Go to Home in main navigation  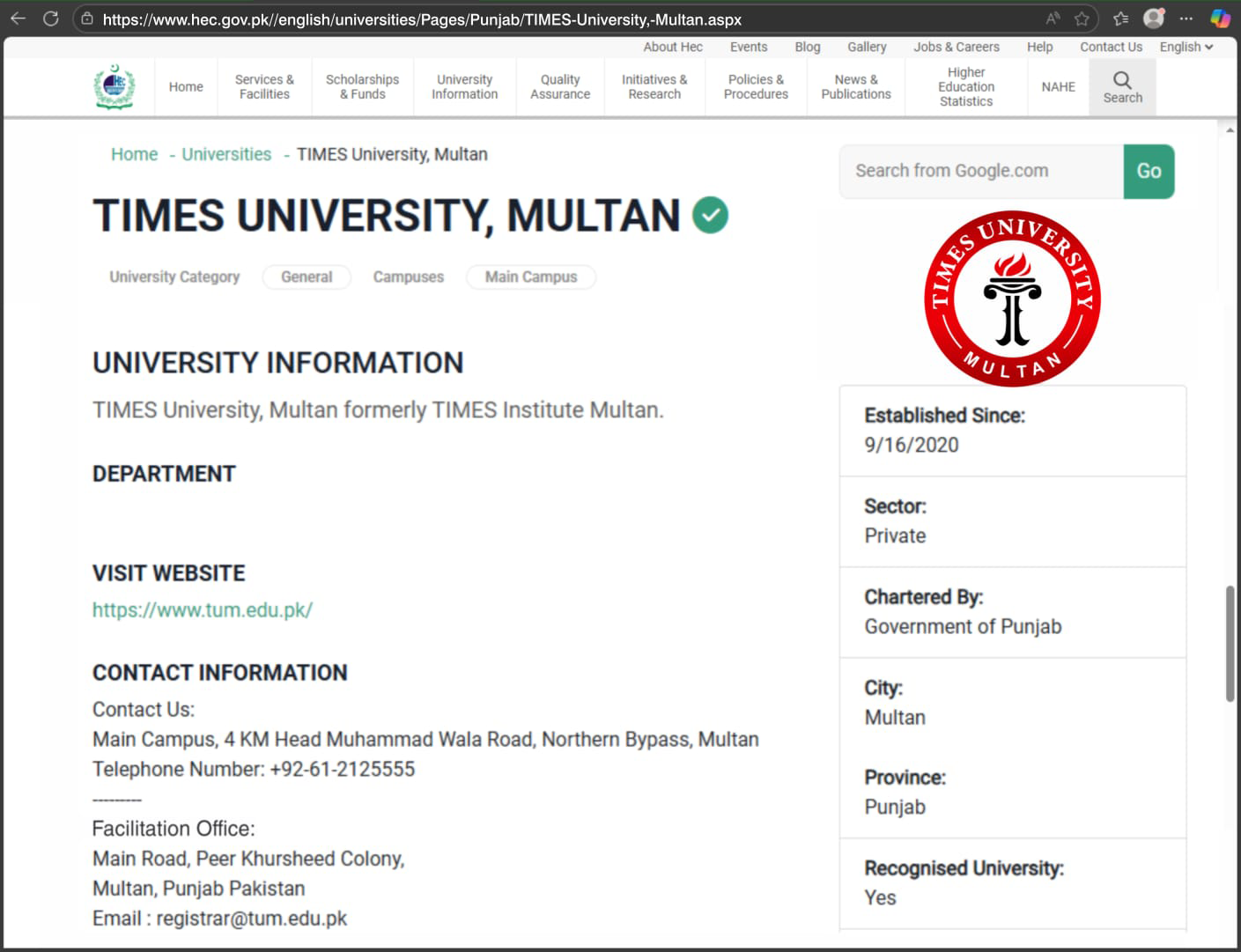pyautogui.click(x=186, y=86)
